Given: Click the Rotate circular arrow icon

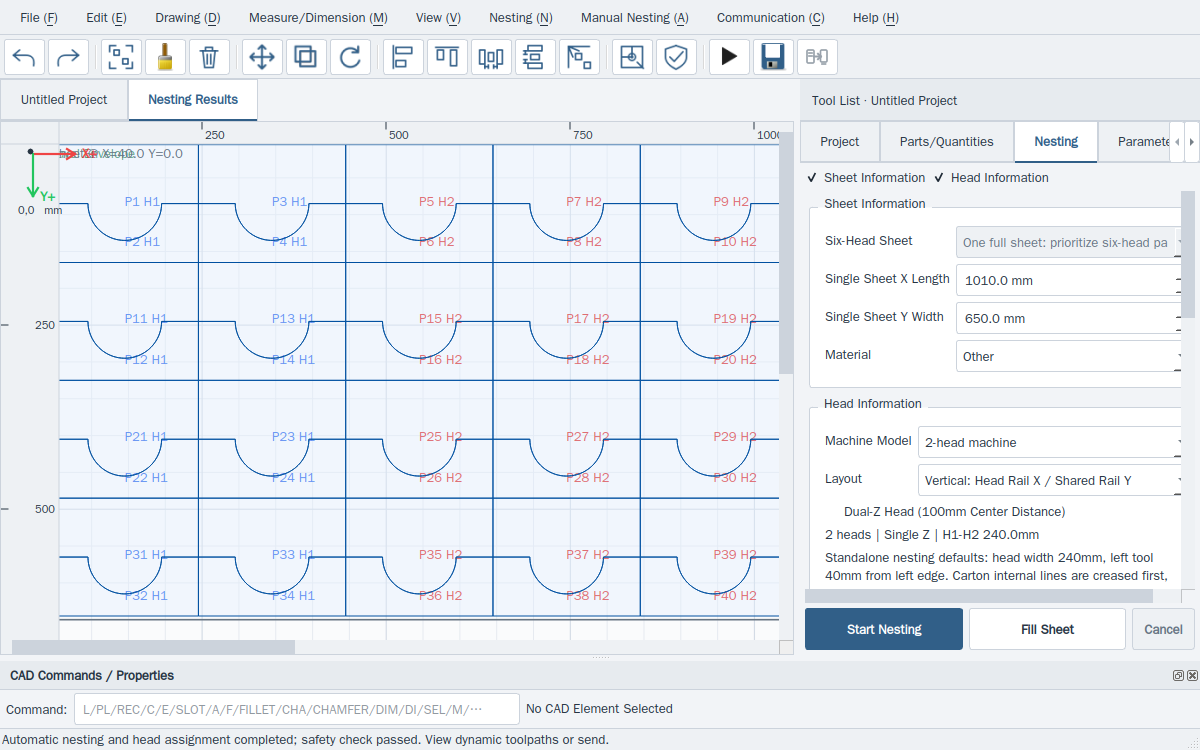Looking at the screenshot, I should pos(350,57).
